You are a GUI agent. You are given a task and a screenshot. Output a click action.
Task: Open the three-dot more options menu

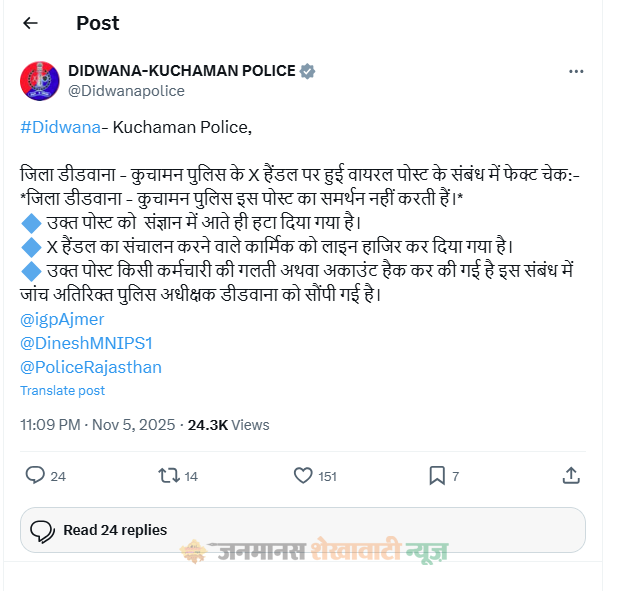[576, 72]
